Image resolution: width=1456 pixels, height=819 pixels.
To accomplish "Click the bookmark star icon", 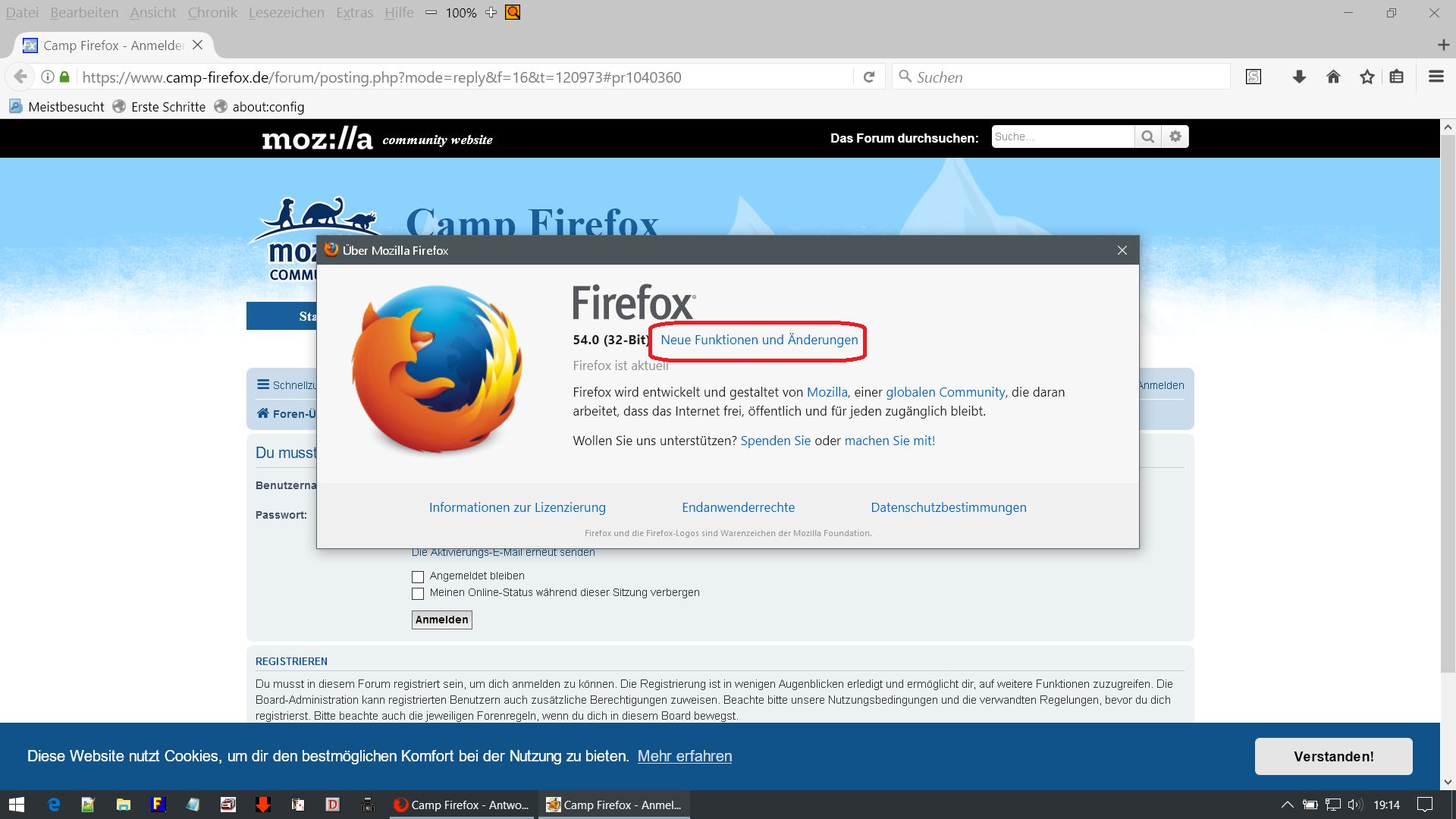I will (x=1367, y=77).
